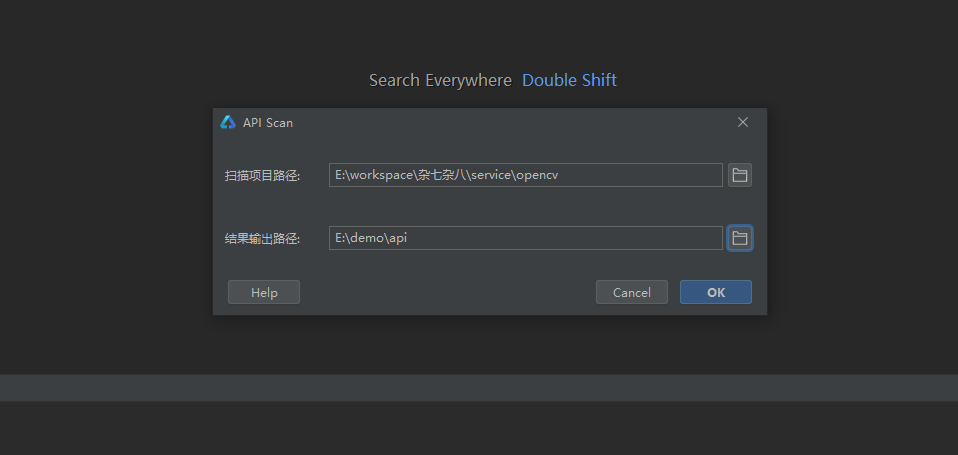Cancel the API Scan dialog
Image resolution: width=958 pixels, height=455 pixels.
click(x=631, y=292)
